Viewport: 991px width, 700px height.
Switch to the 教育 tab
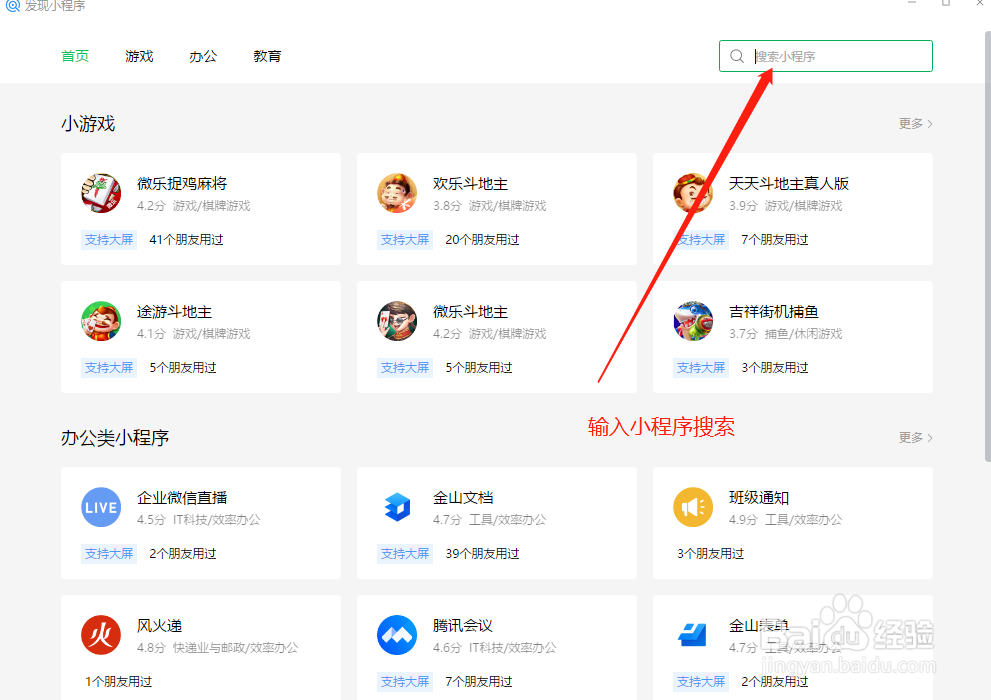coord(267,56)
